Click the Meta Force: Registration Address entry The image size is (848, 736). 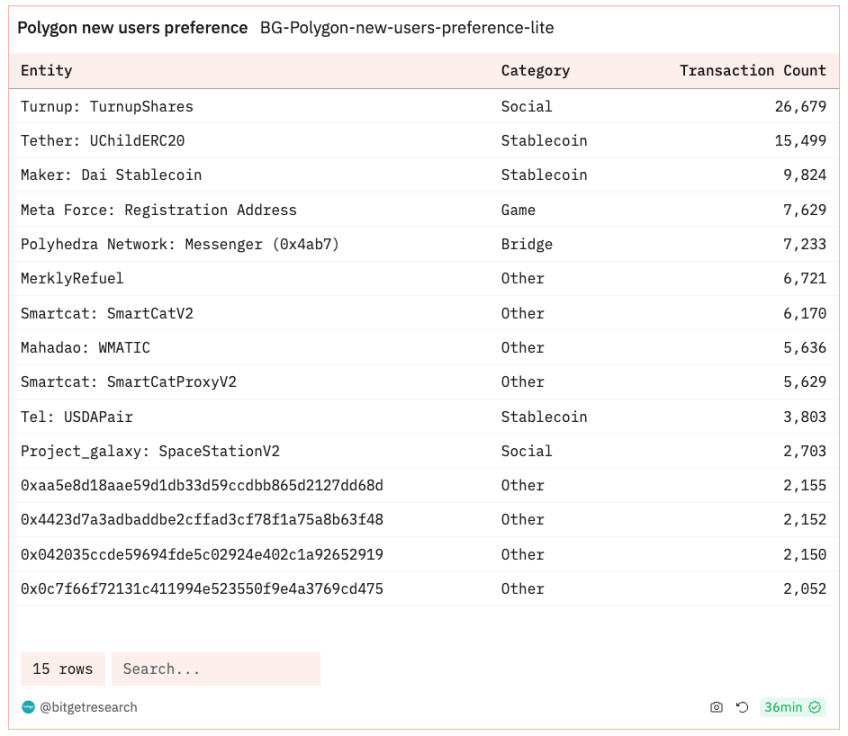158,209
